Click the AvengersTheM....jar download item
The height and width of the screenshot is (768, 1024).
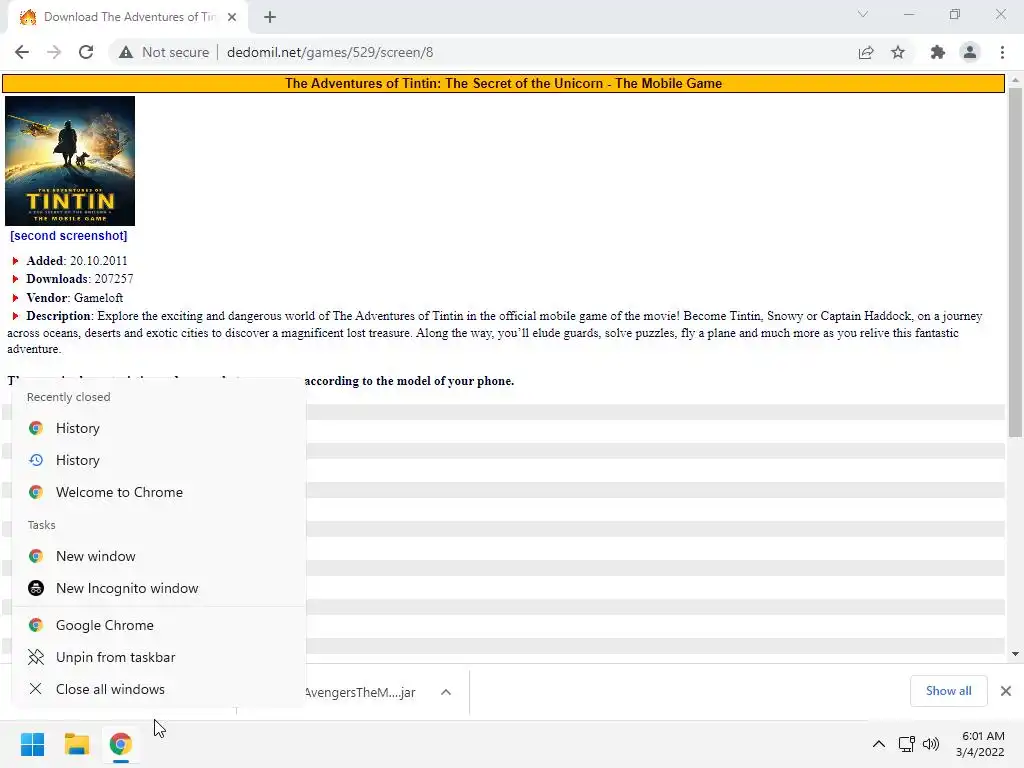(360, 692)
